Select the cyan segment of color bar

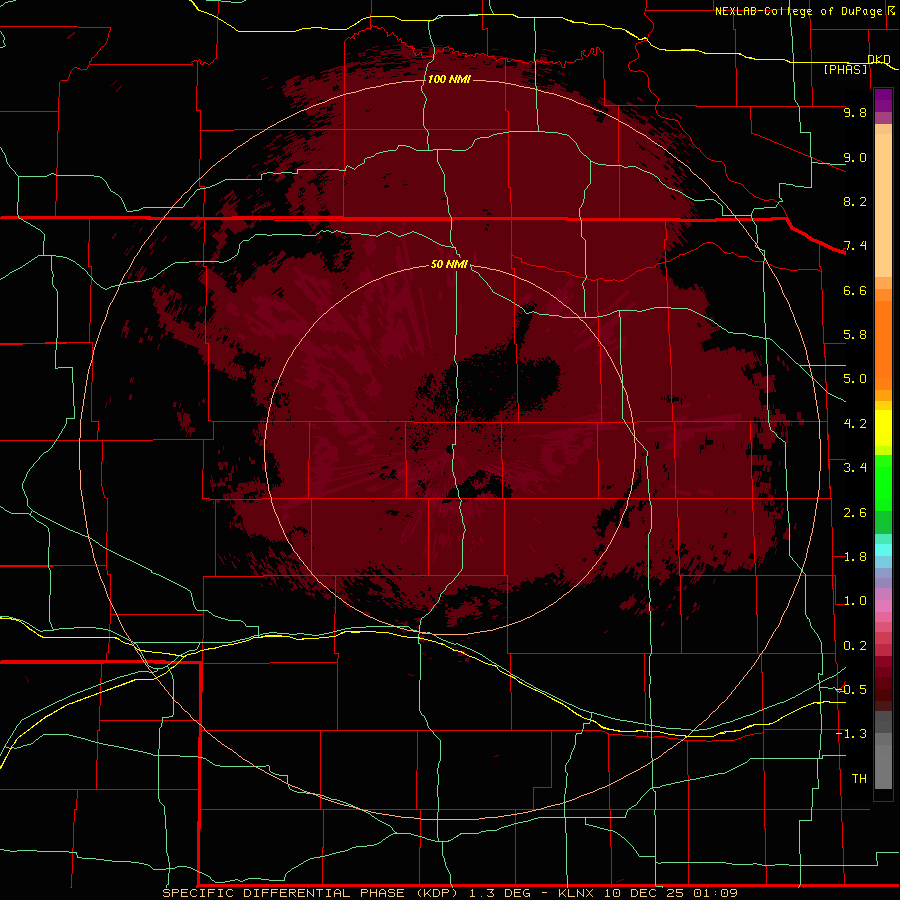883,550
